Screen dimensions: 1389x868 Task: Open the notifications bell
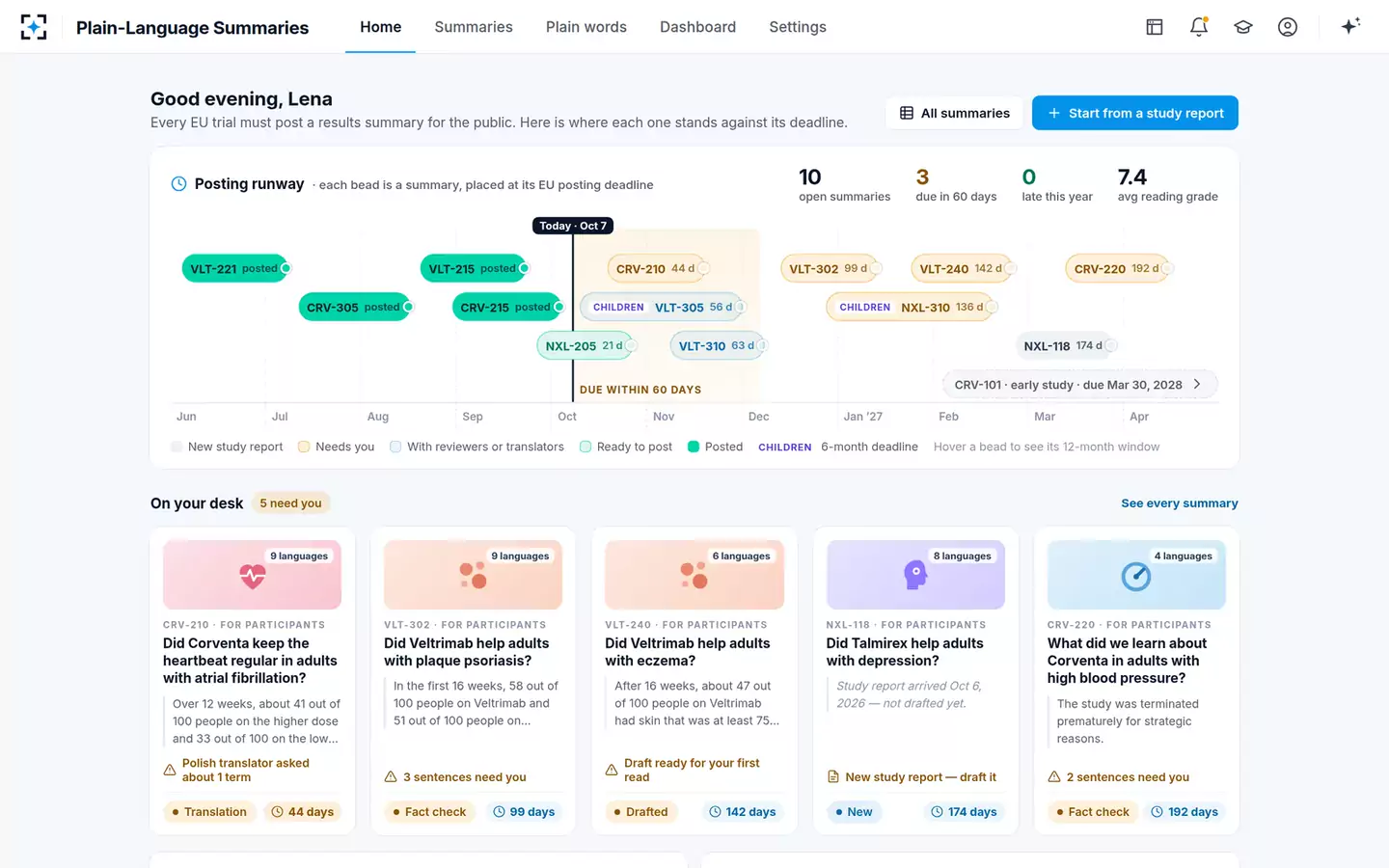pos(1199,27)
